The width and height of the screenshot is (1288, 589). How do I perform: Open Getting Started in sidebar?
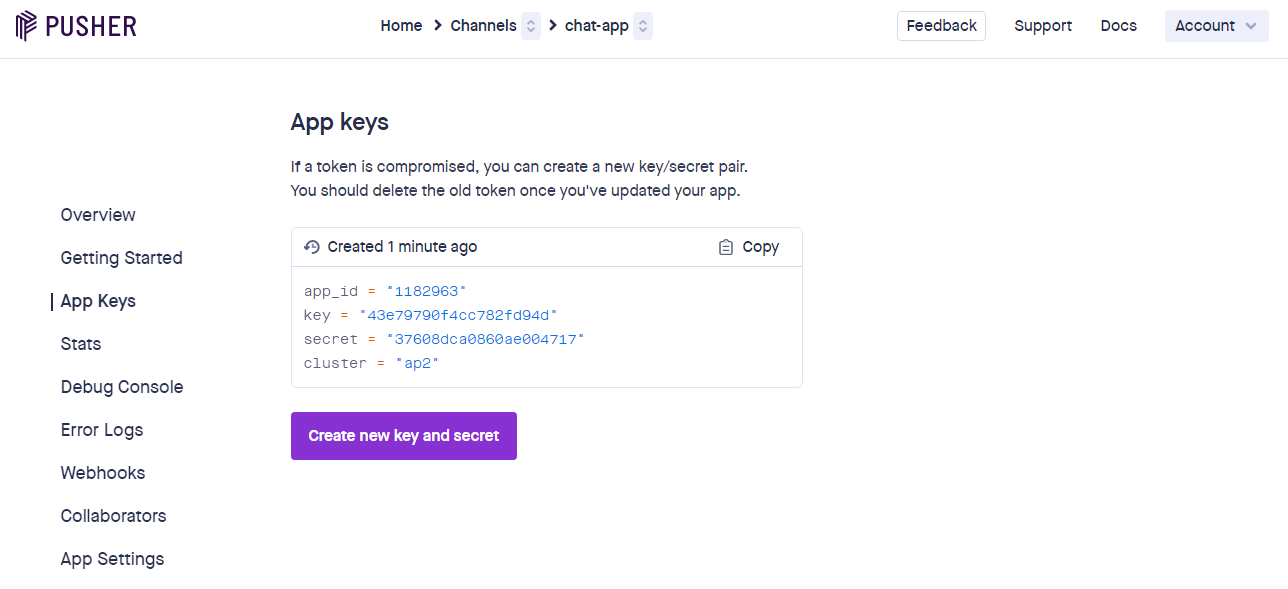(x=122, y=258)
